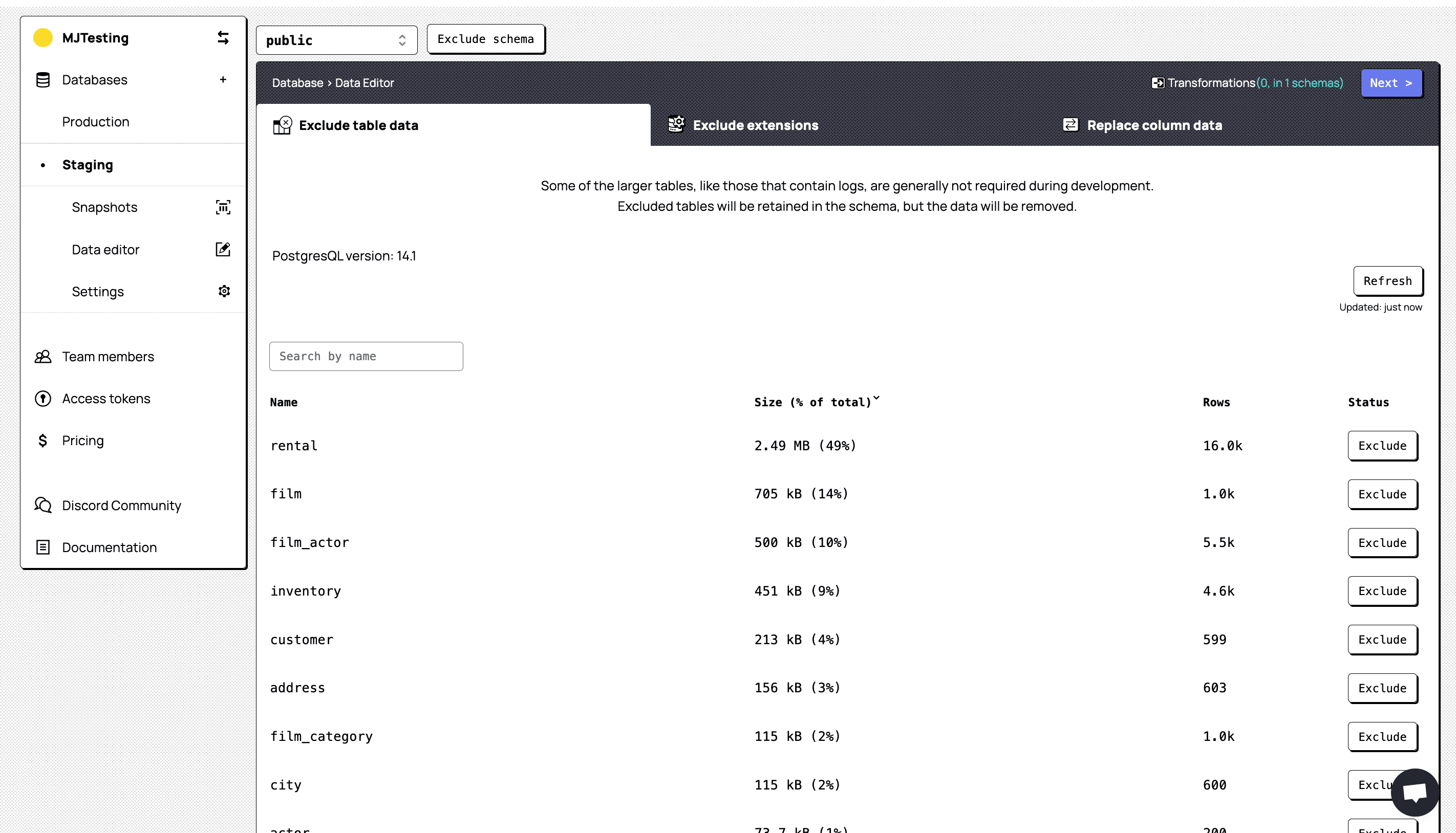Click the Replace column data tab icon
This screenshot has height=833, width=1456.
tap(1071, 124)
